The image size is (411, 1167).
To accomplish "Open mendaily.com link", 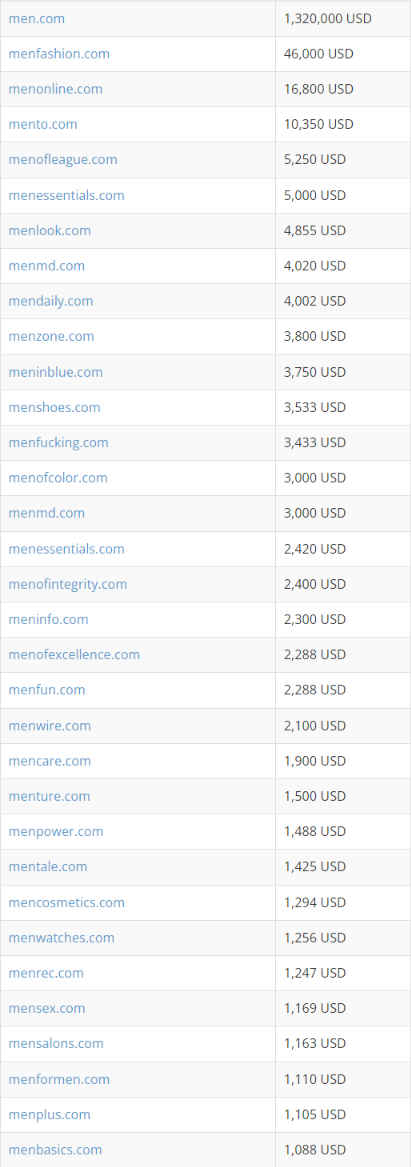I will point(51,301).
